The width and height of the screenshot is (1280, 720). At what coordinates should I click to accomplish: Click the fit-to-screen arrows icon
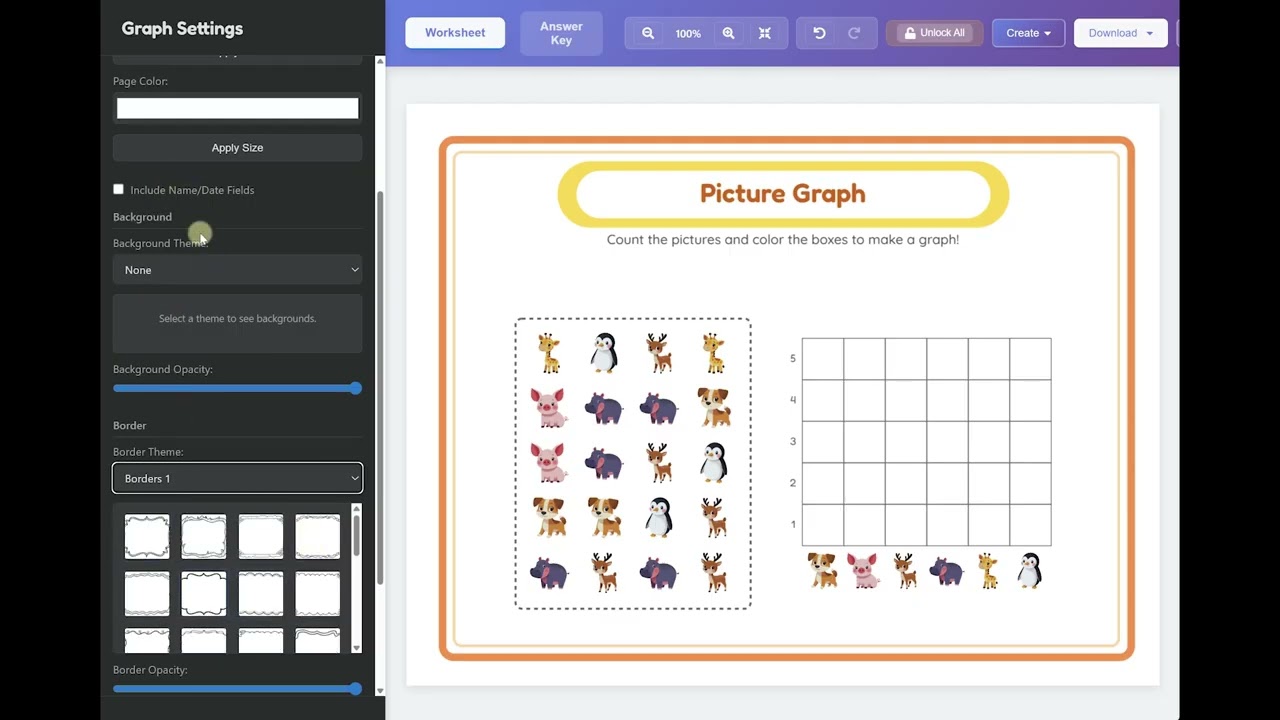pos(765,33)
